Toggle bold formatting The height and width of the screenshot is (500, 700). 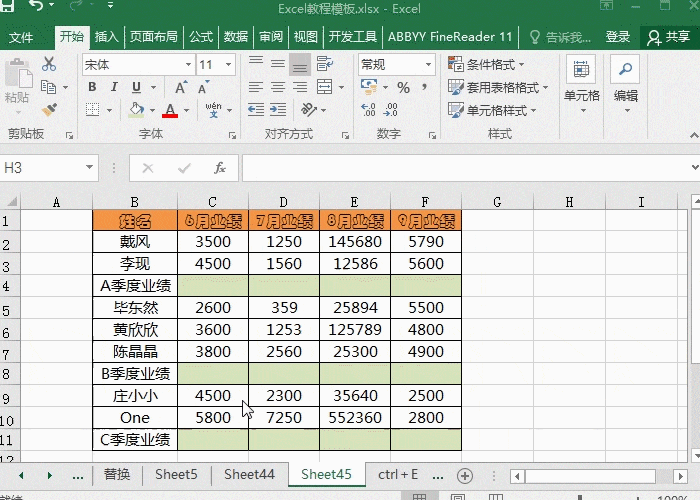click(92, 88)
